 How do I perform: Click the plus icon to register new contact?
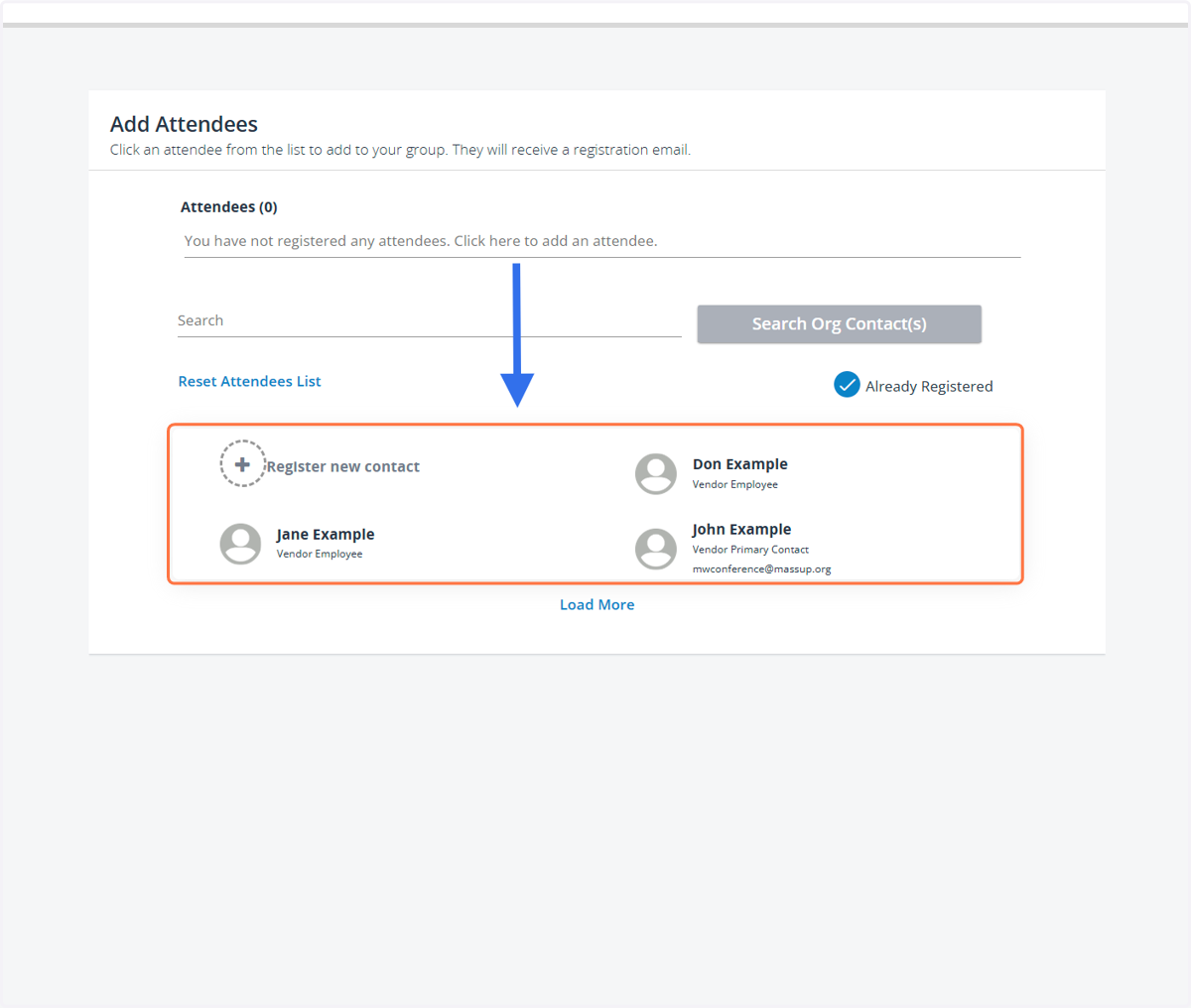(242, 463)
